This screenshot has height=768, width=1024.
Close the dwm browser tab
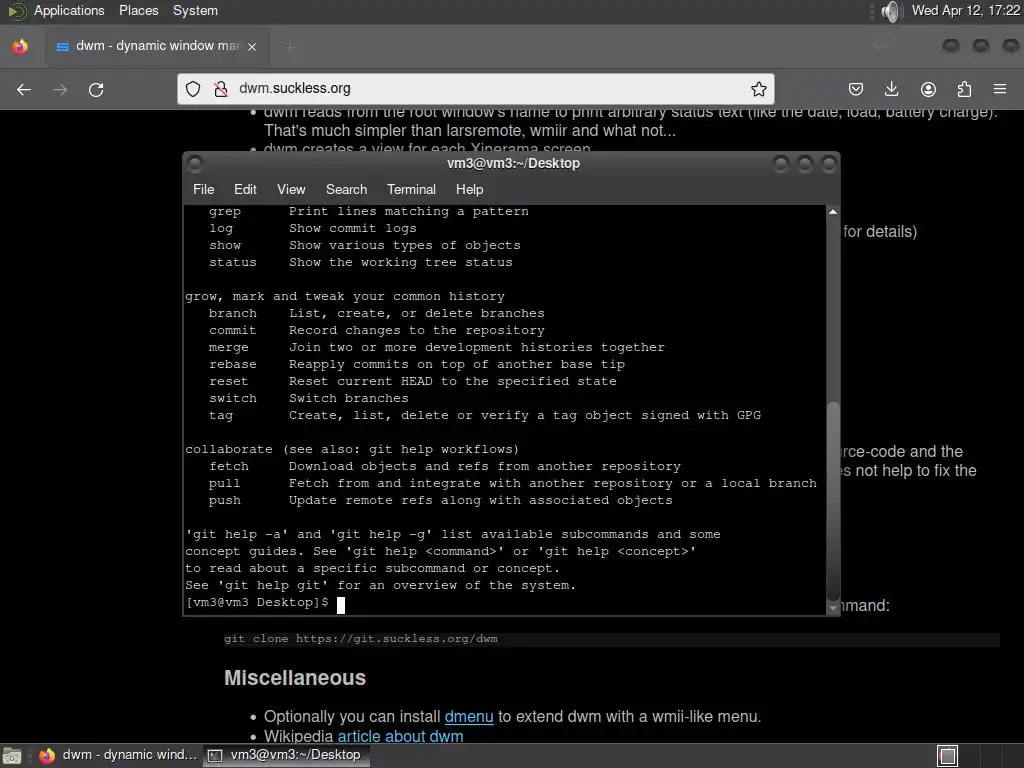click(252, 46)
